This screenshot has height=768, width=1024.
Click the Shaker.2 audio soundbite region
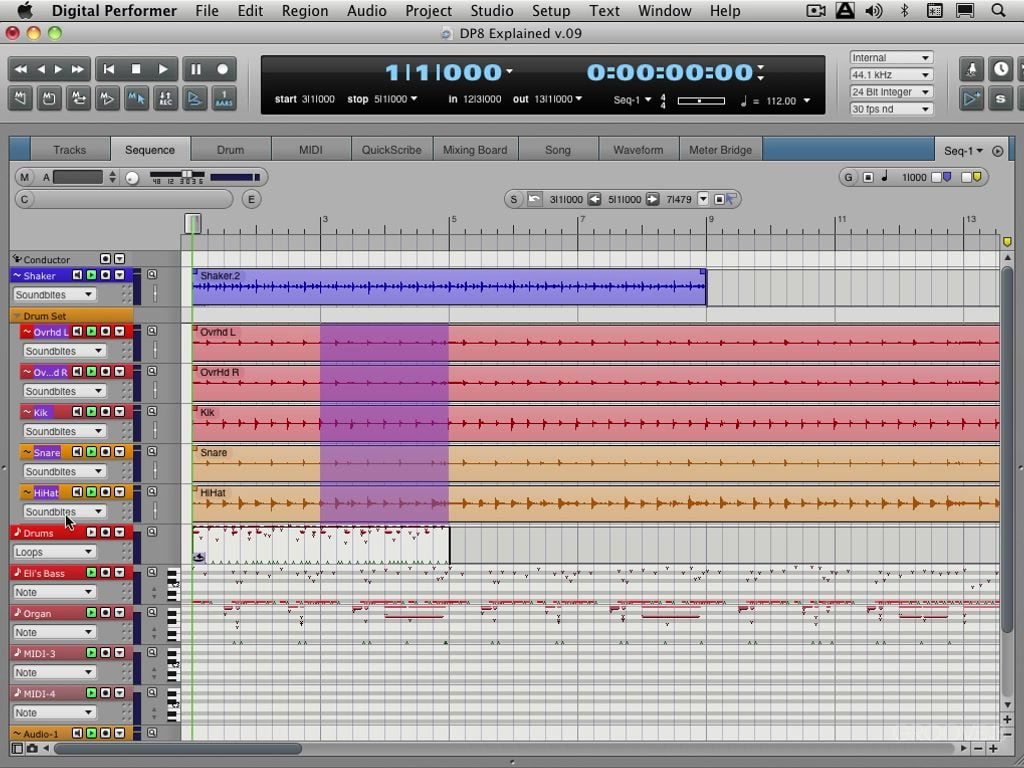pos(449,287)
